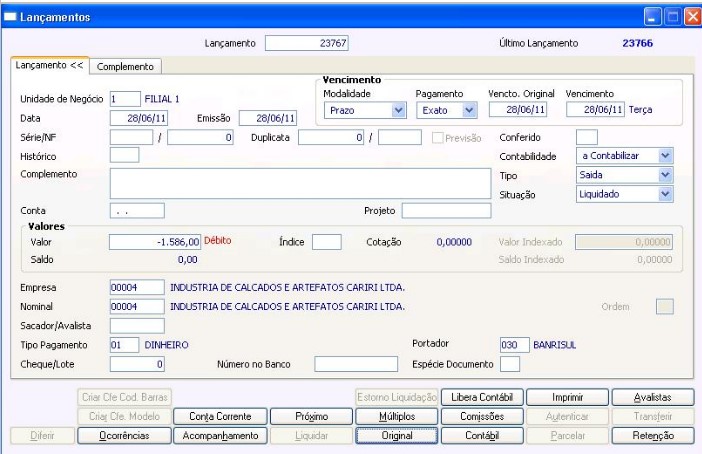Click the Lançamentos window title icon
This screenshot has height=454, width=702.
coord(10,17)
